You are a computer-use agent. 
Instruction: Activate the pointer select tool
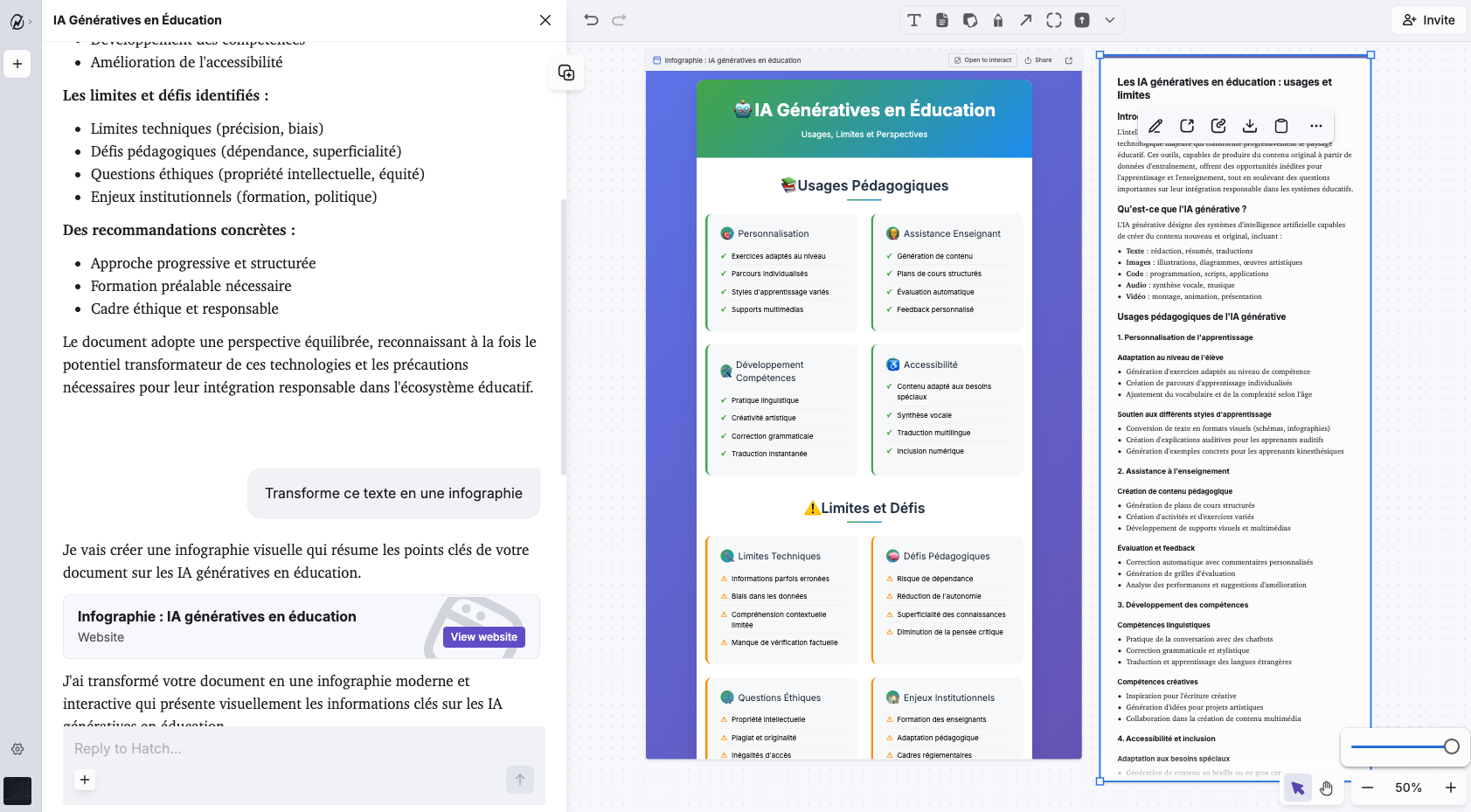click(x=1298, y=788)
